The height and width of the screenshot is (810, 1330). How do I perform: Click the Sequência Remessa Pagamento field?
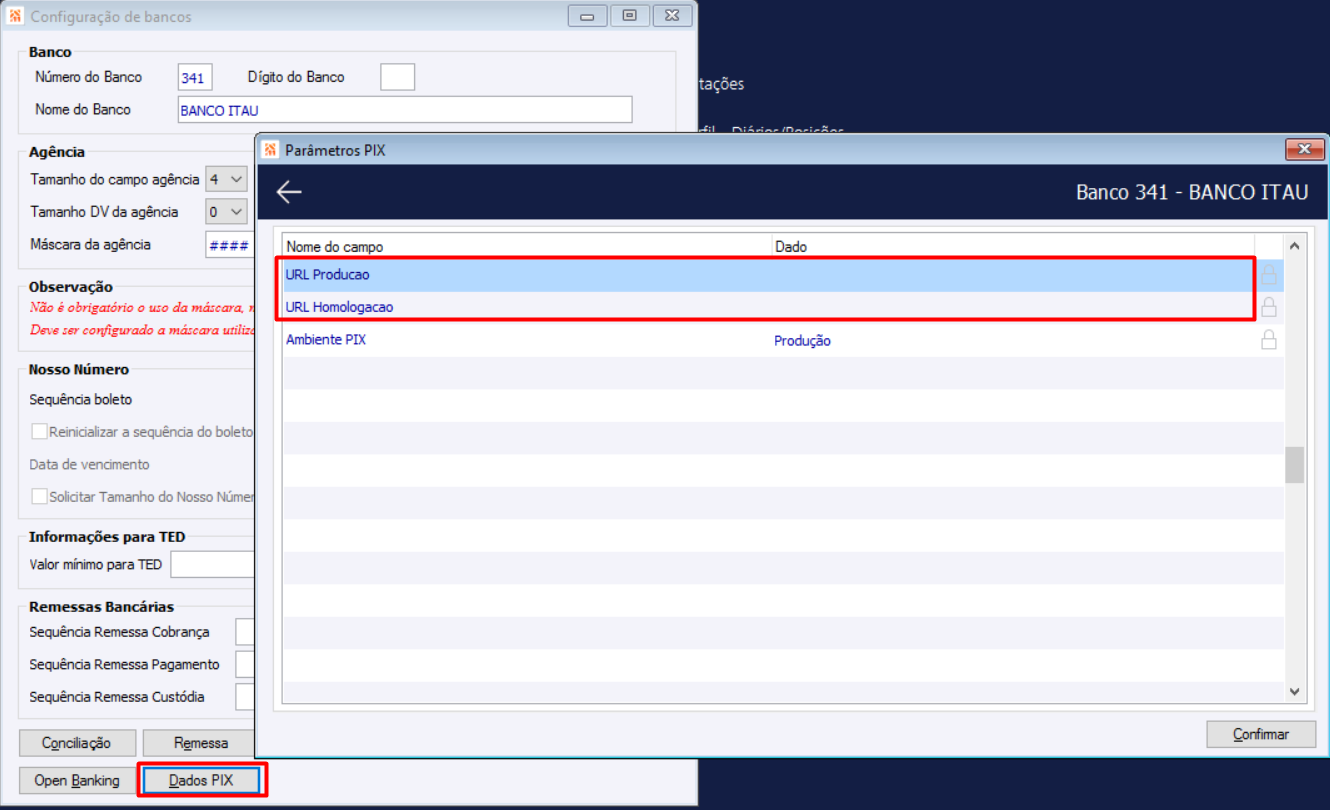246,664
